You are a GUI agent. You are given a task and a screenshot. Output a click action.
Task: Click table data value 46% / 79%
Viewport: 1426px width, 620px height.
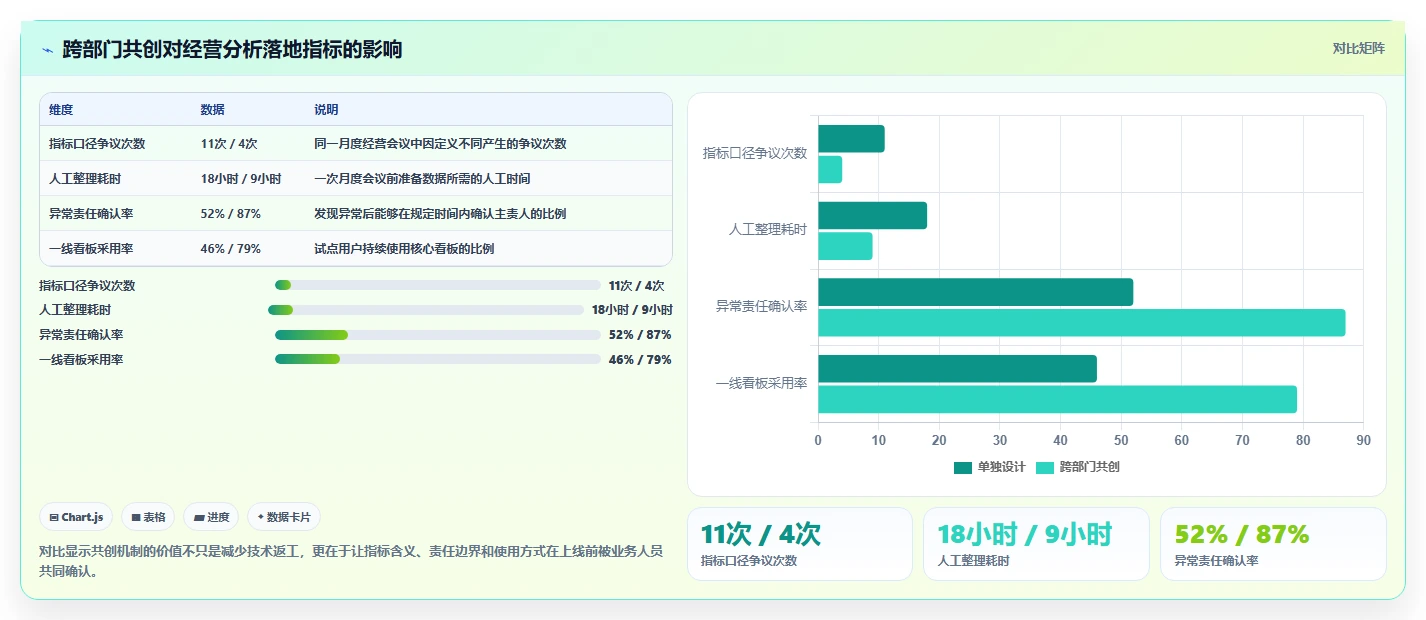point(231,249)
